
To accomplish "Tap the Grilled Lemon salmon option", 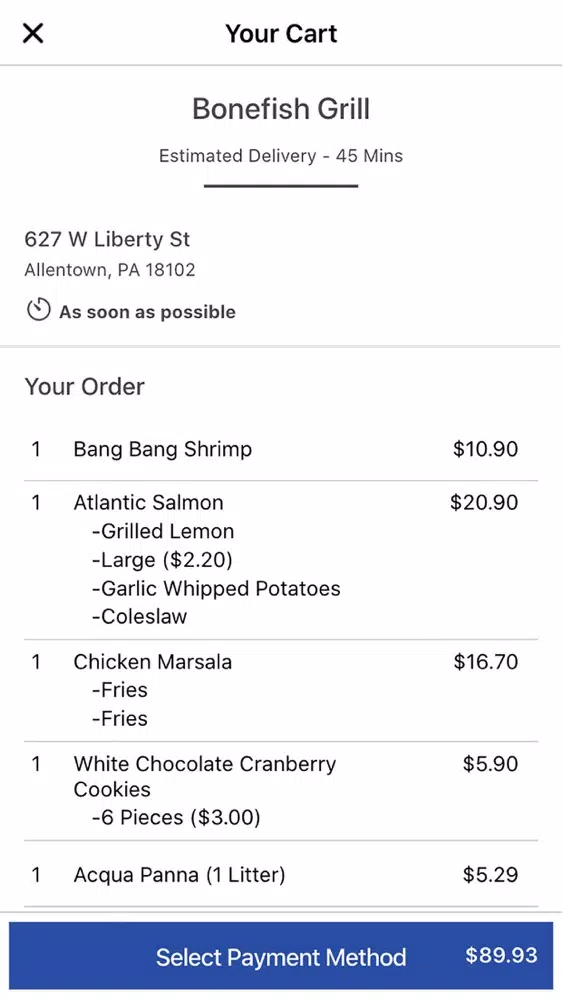I will tap(163, 531).
